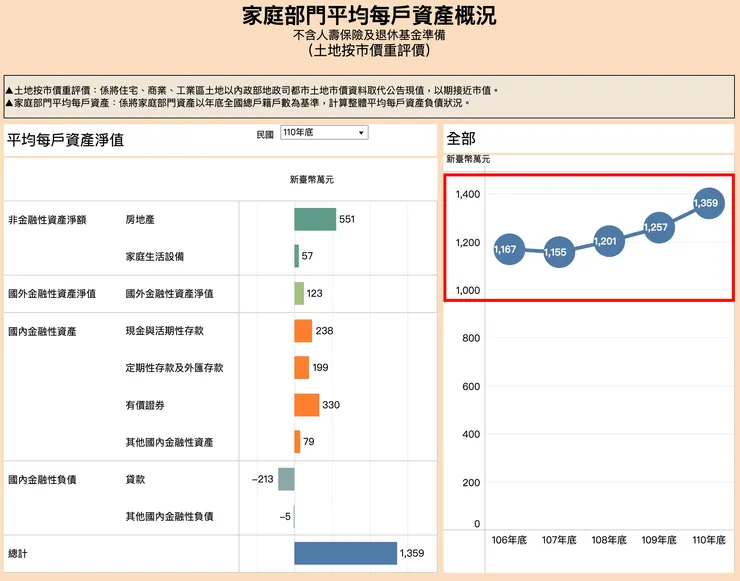Click the 現金與活期性存款 row label
Image resolution: width=740 pixels, height=581 pixels.
[165, 330]
